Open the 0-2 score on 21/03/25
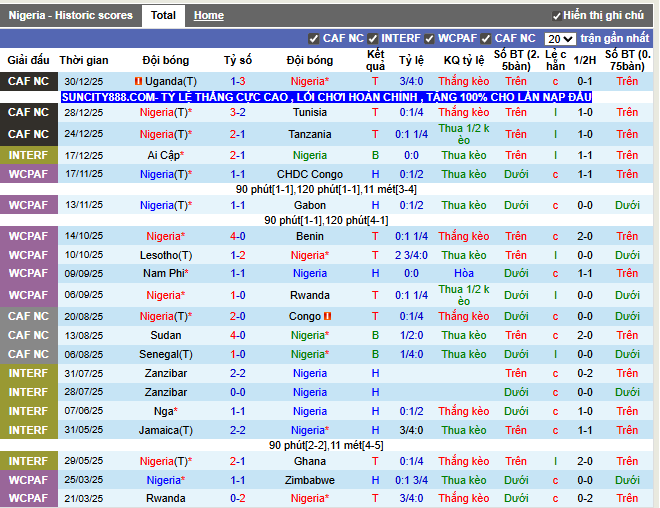The height and width of the screenshot is (508, 660). (238, 498)
